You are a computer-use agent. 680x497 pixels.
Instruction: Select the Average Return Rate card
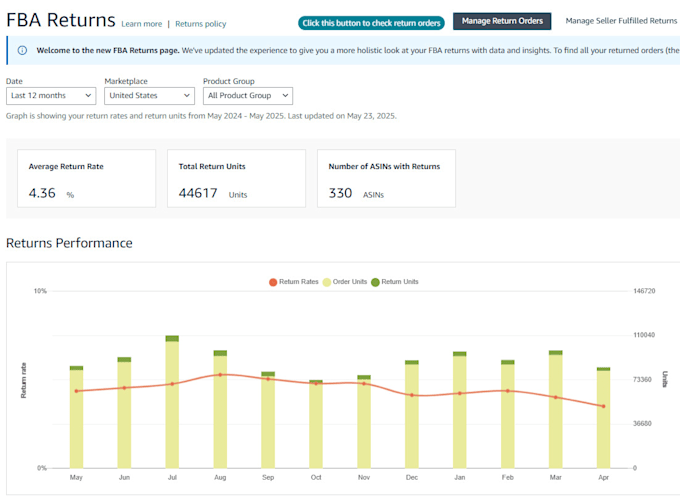coord(86,178)
